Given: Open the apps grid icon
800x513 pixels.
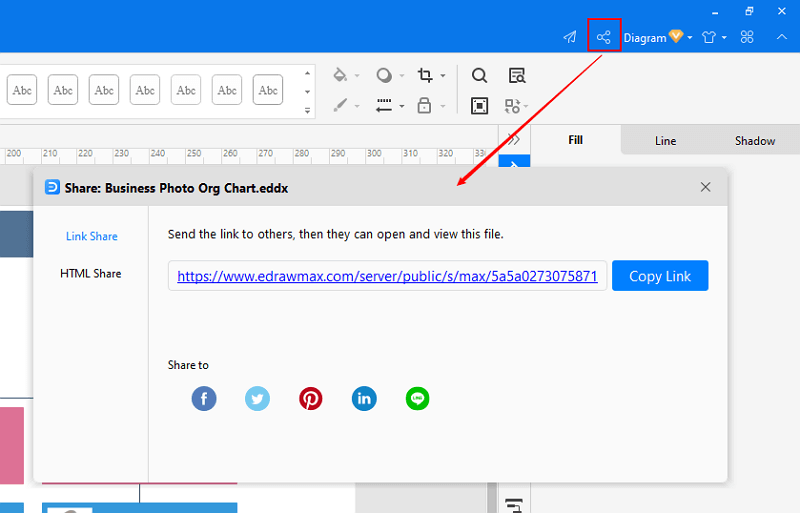Looking at the screenshot, I should pos(747,37).
